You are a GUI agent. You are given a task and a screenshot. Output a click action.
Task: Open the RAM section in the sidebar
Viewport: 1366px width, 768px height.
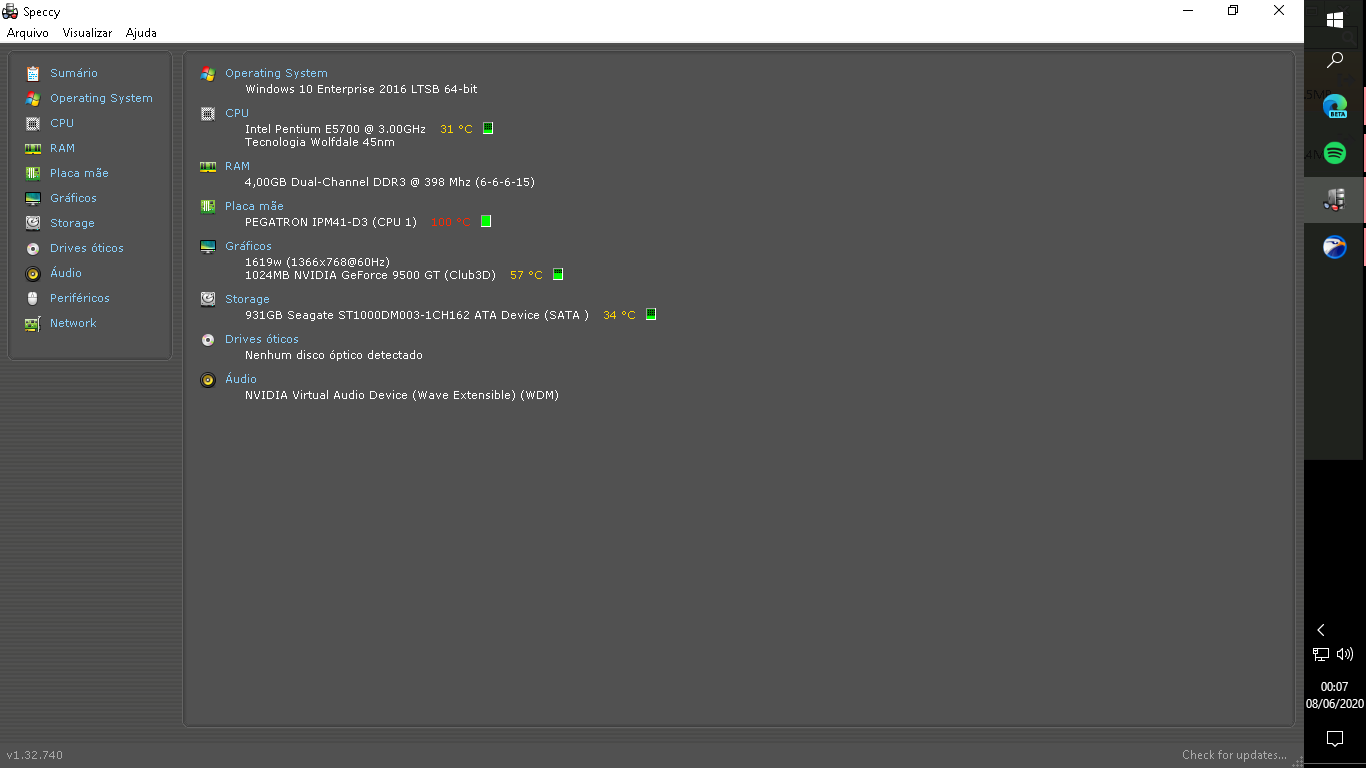[x=62, y=148]
